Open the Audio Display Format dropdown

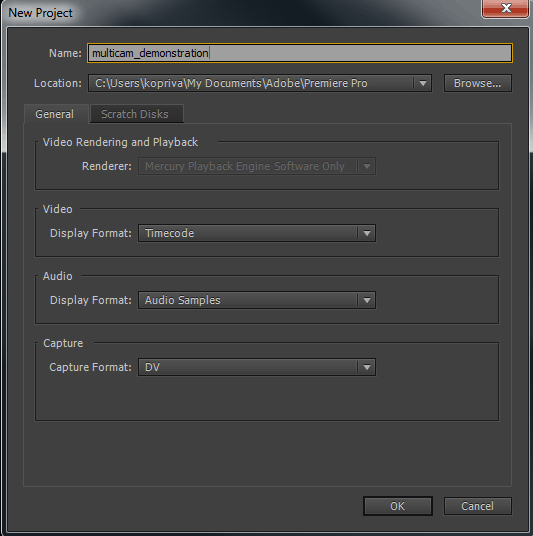257,300
